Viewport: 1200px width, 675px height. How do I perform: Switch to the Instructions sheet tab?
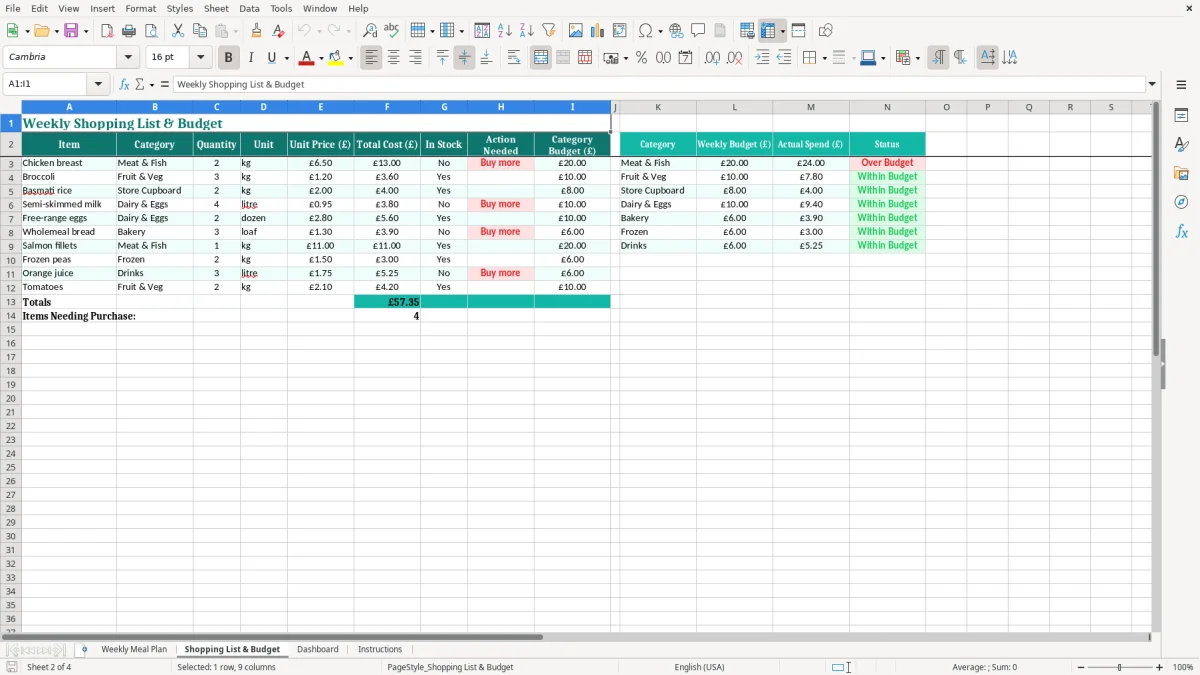[380, 649]
